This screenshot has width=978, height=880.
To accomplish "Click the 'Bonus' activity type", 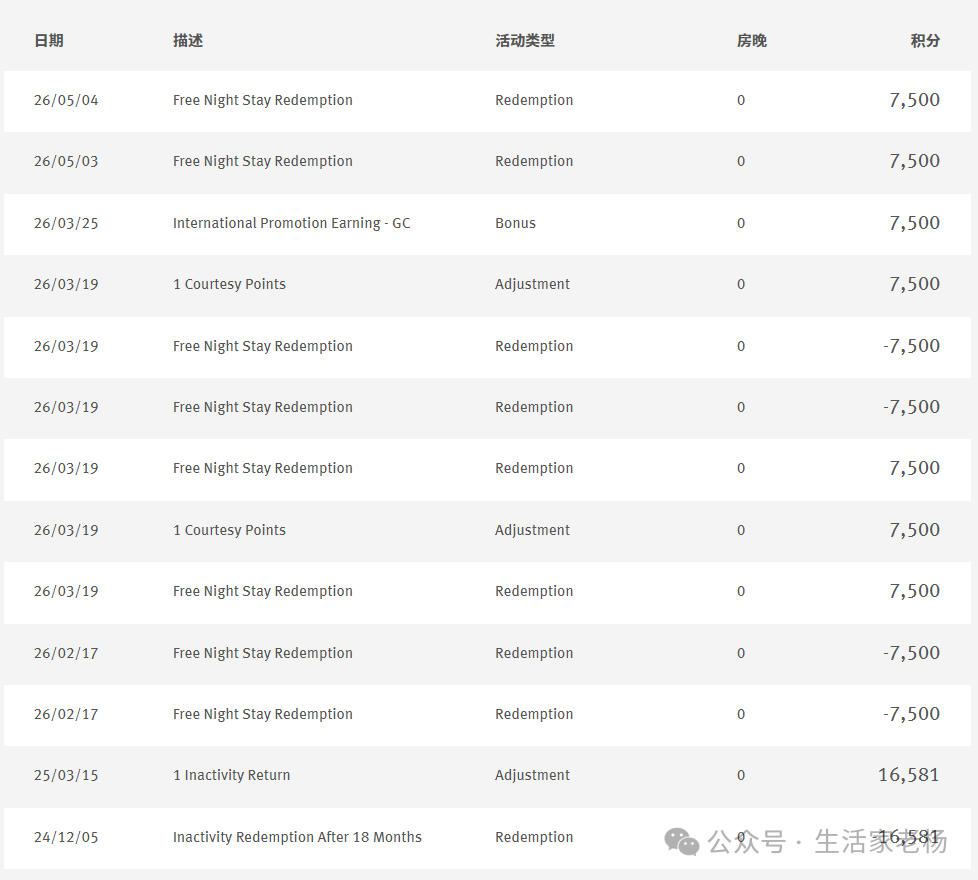I will (515, 223).
